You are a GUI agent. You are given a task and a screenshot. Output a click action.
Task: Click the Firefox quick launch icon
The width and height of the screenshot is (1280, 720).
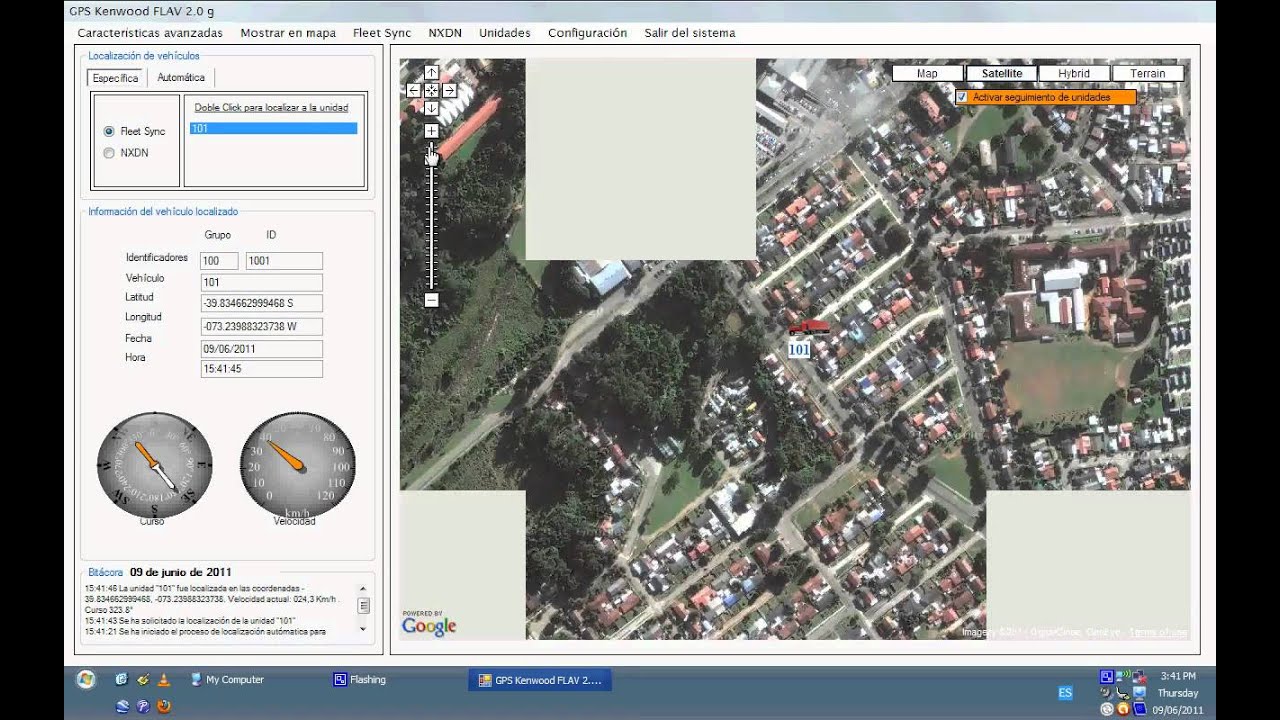(163, 706)
